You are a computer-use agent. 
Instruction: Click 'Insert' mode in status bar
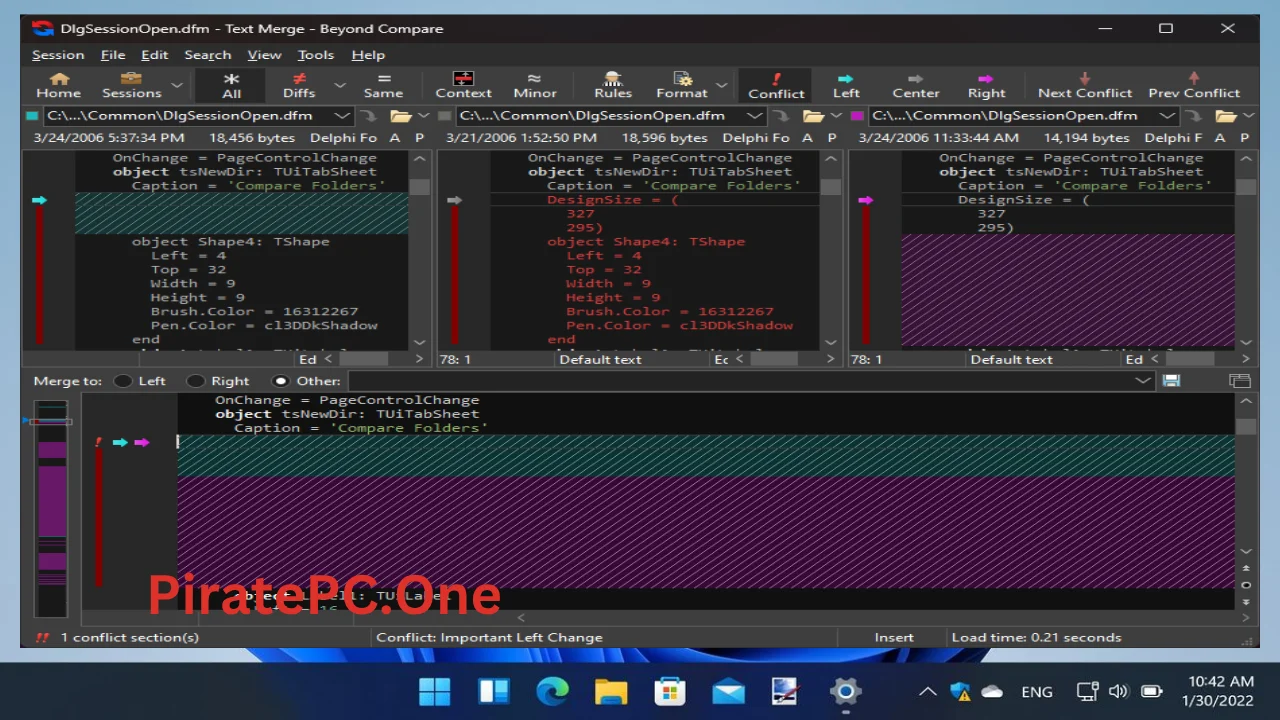point(894,637)
